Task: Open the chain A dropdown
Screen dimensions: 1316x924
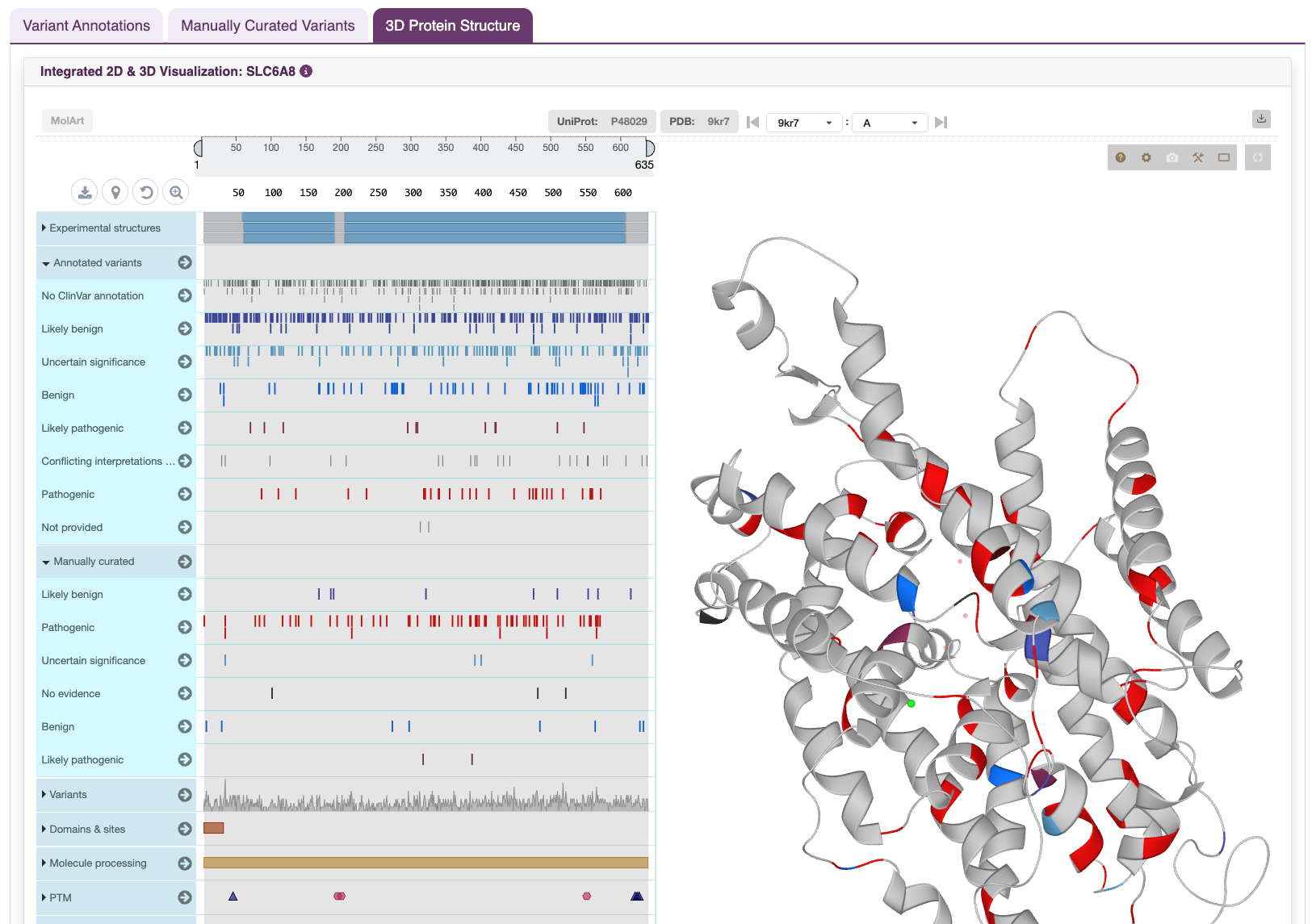Action: click(889, 122)
